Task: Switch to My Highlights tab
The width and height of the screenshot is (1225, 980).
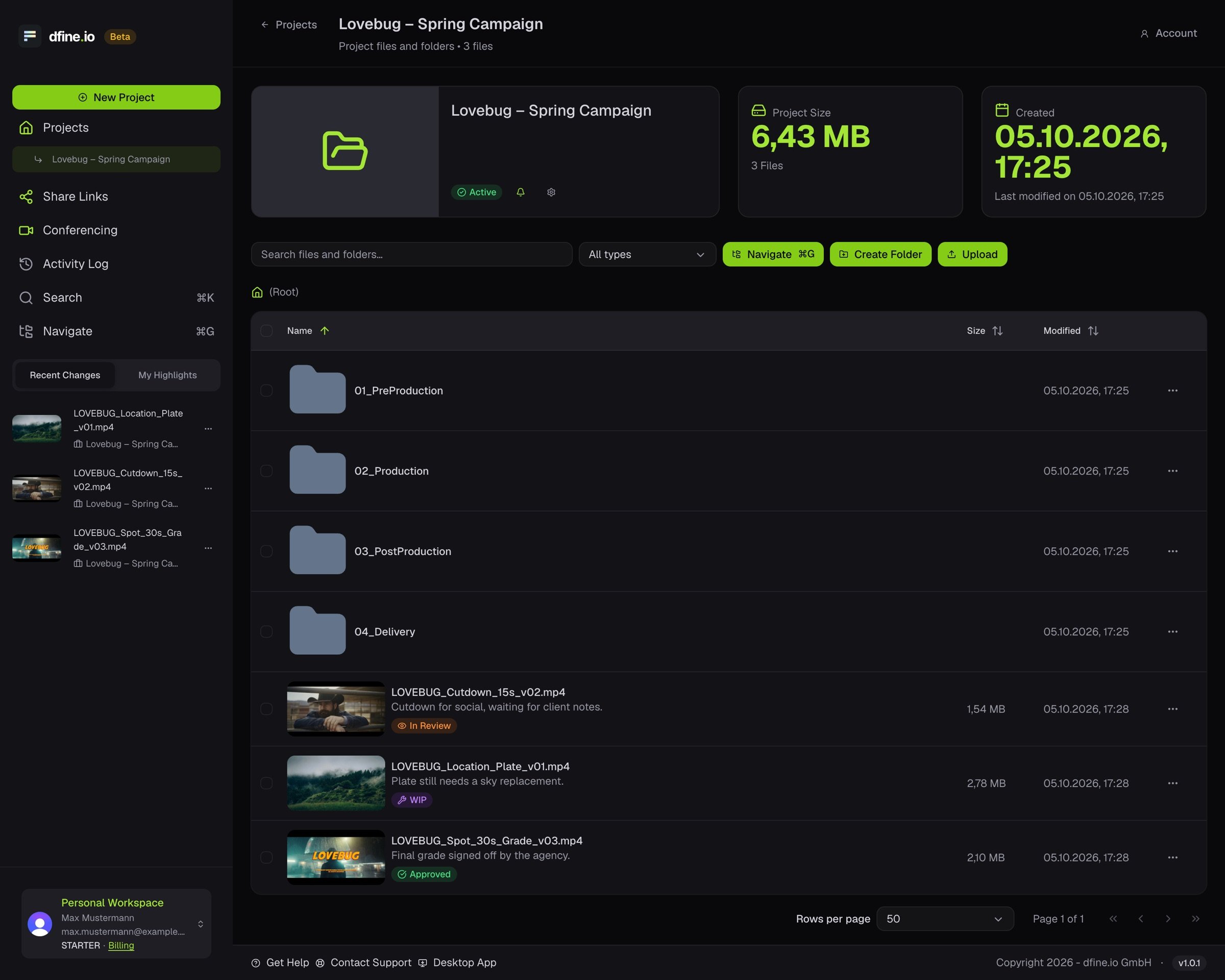Action: click(167, 375)
